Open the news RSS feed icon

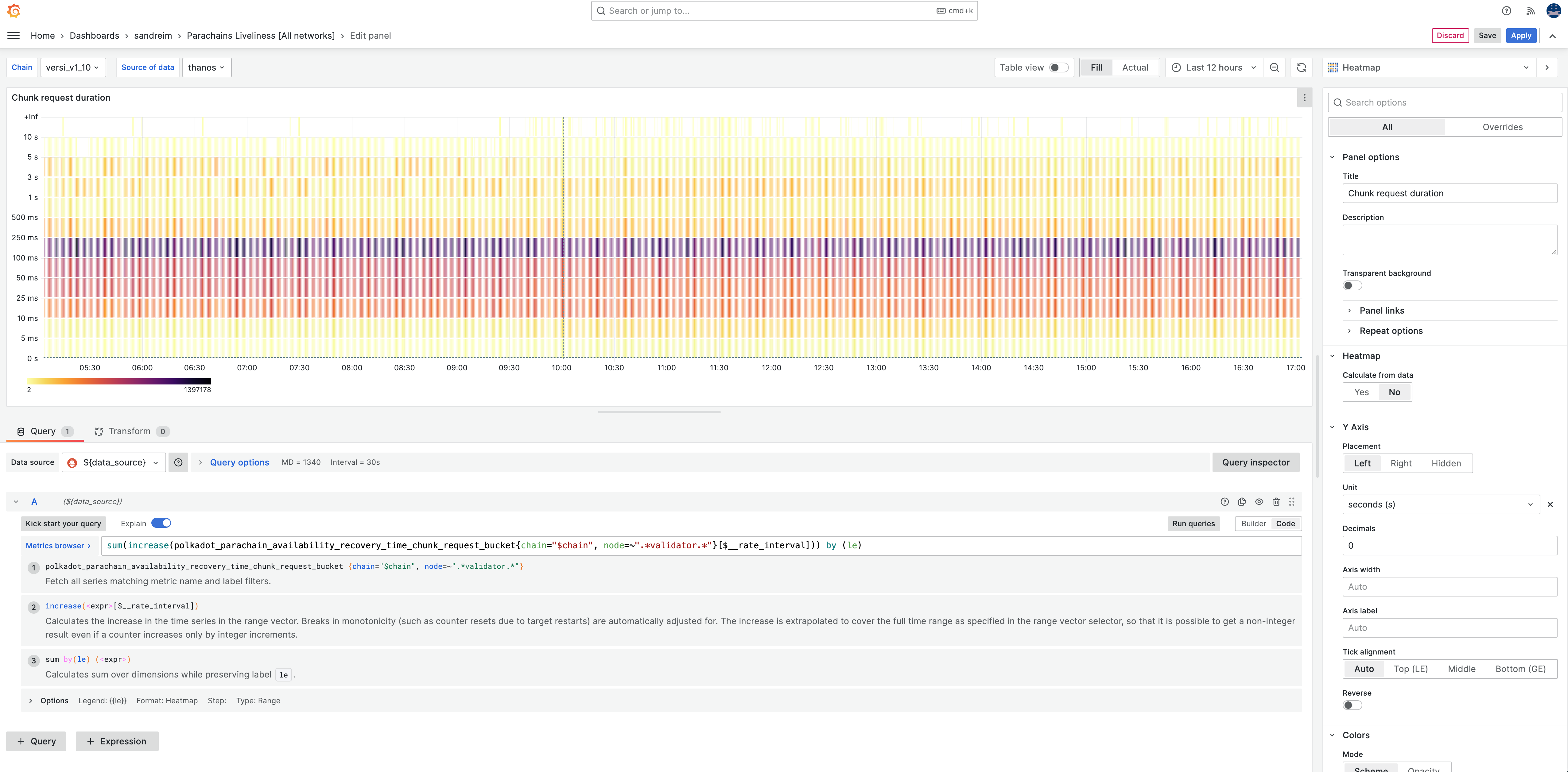click(x=1530, y=11)
